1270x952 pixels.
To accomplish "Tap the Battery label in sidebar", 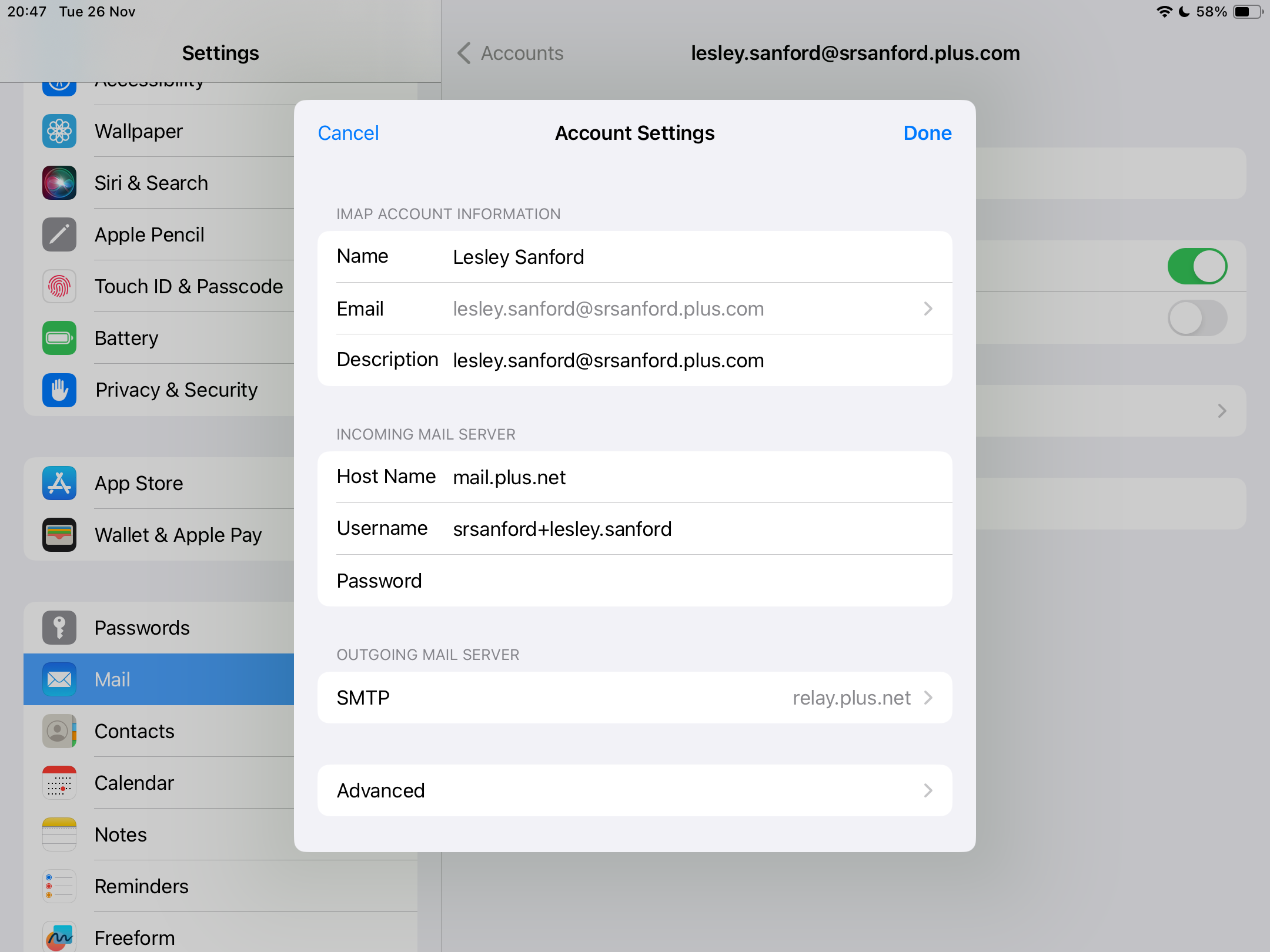I will click(x=126, y=338).
